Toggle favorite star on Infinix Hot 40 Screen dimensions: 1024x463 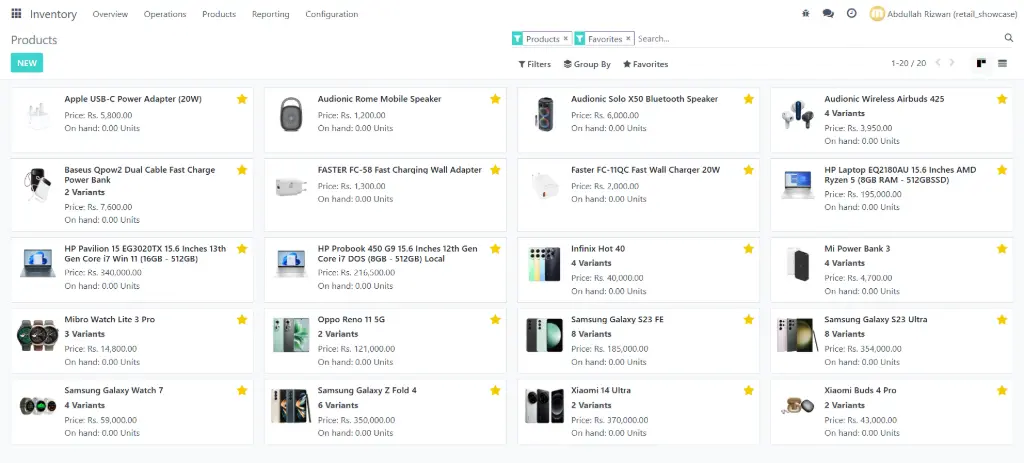[x=748, y=249]
